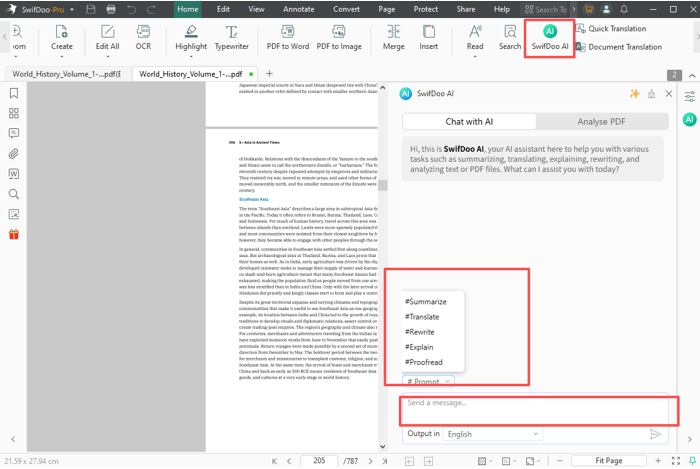Open the Convert ribbon tab
Viewport: 700px width, 469px height.
346,9
